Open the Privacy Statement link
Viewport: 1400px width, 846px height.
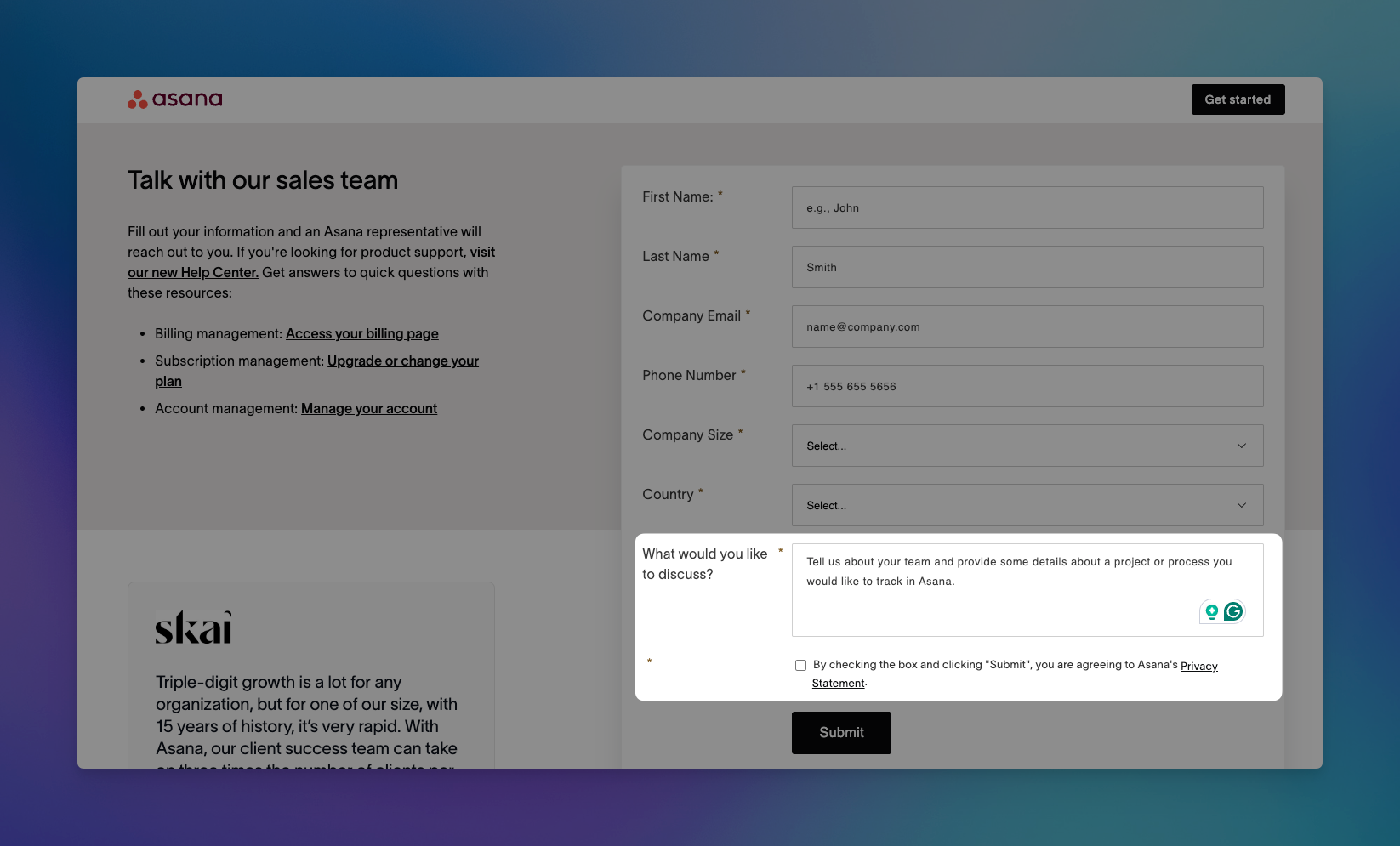click(x=1198, y=667)
